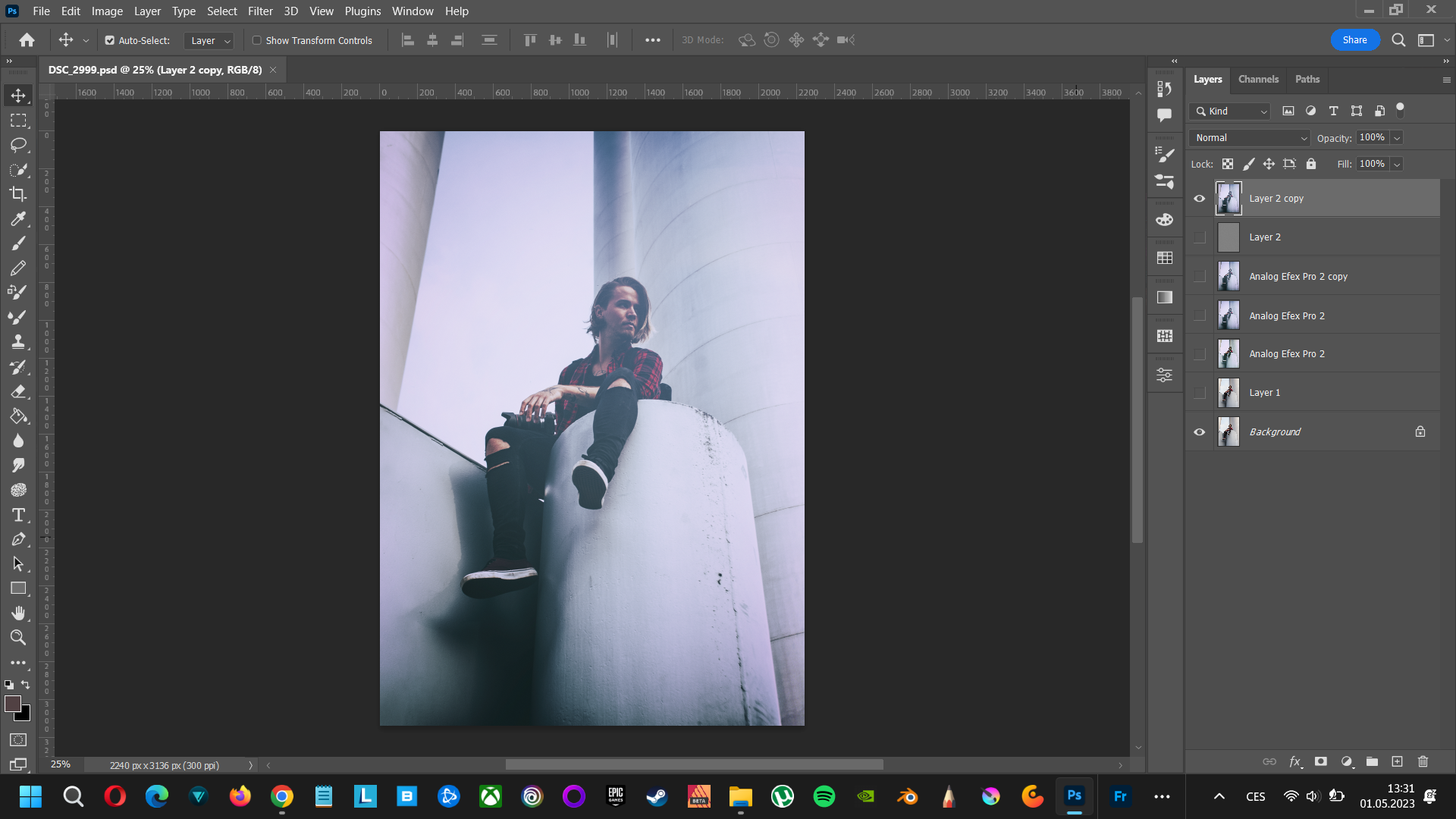Image resolution: width=1456 pixels, height=819 pixels.
Task: Select the Clone Stamp tool
Action: pos(18,342)
